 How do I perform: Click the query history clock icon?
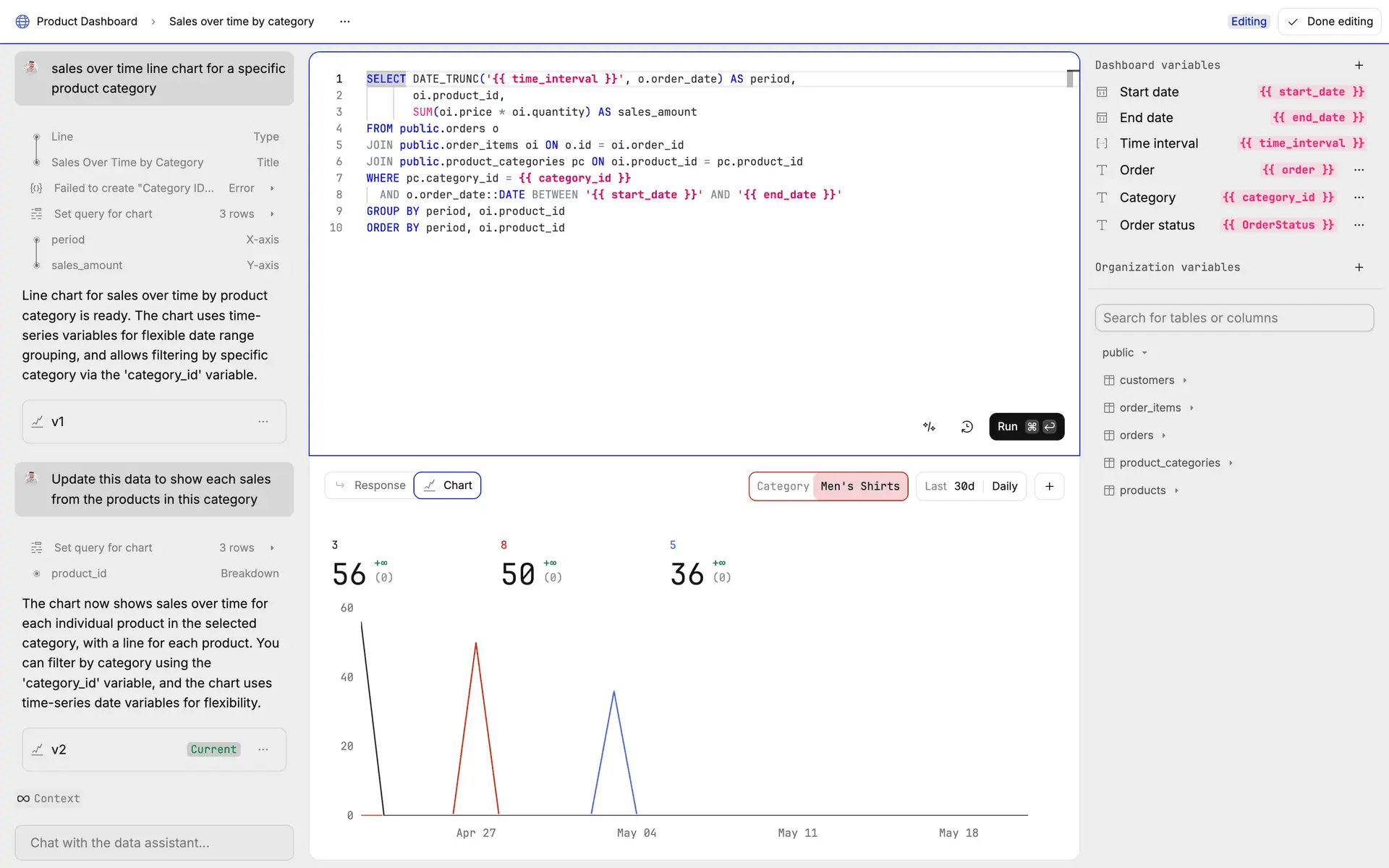[967, 427]
